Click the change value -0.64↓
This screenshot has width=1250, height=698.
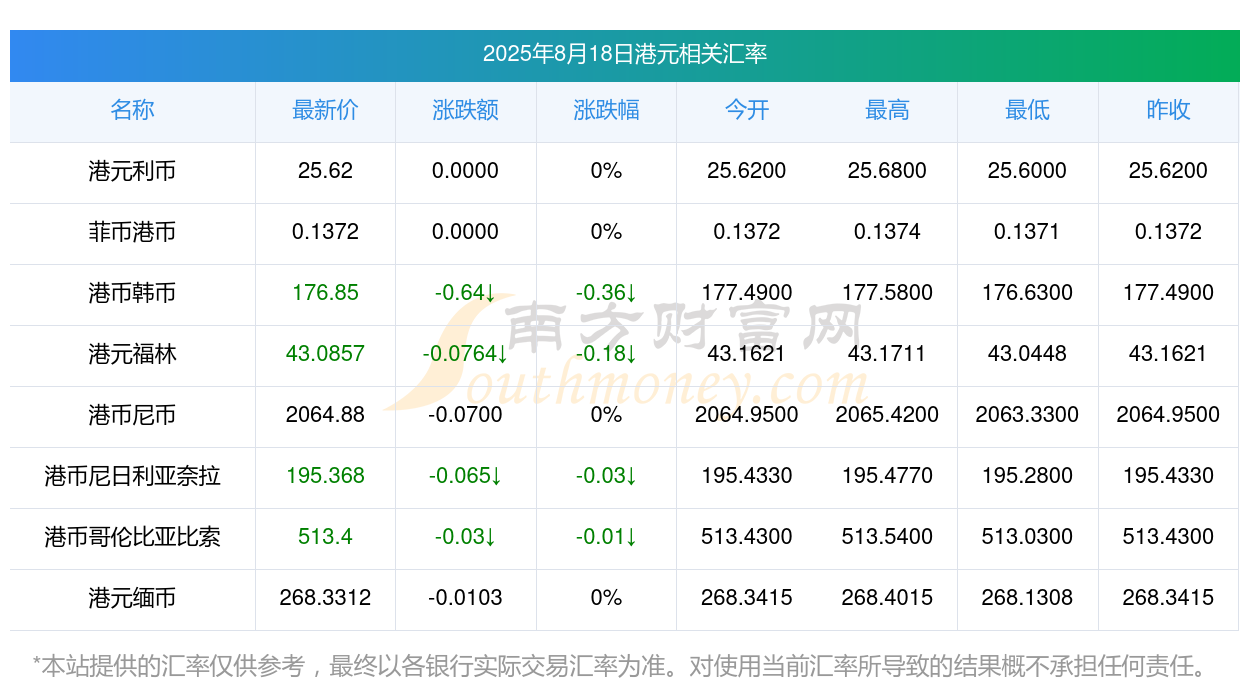click(x=465, y=293)
